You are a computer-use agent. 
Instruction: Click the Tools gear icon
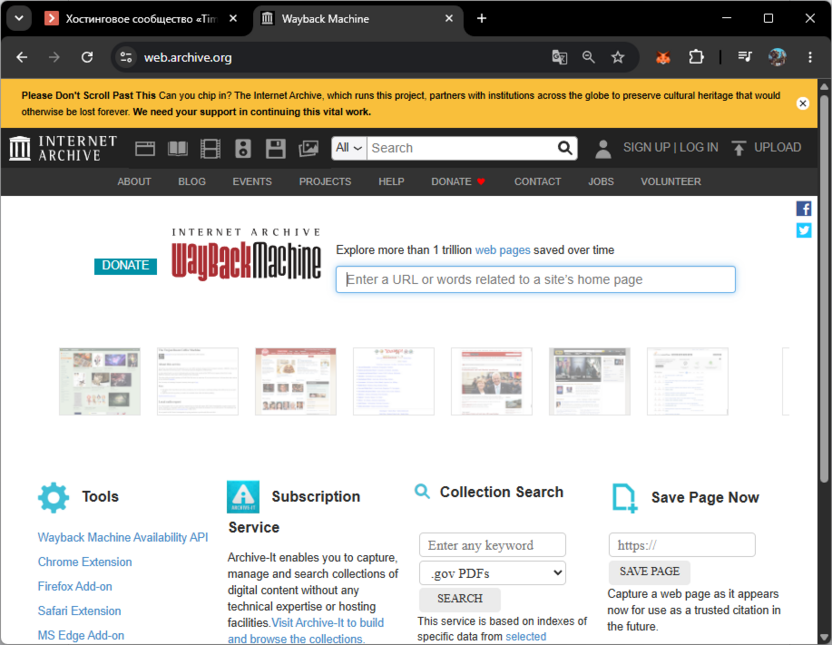(54, 498)
